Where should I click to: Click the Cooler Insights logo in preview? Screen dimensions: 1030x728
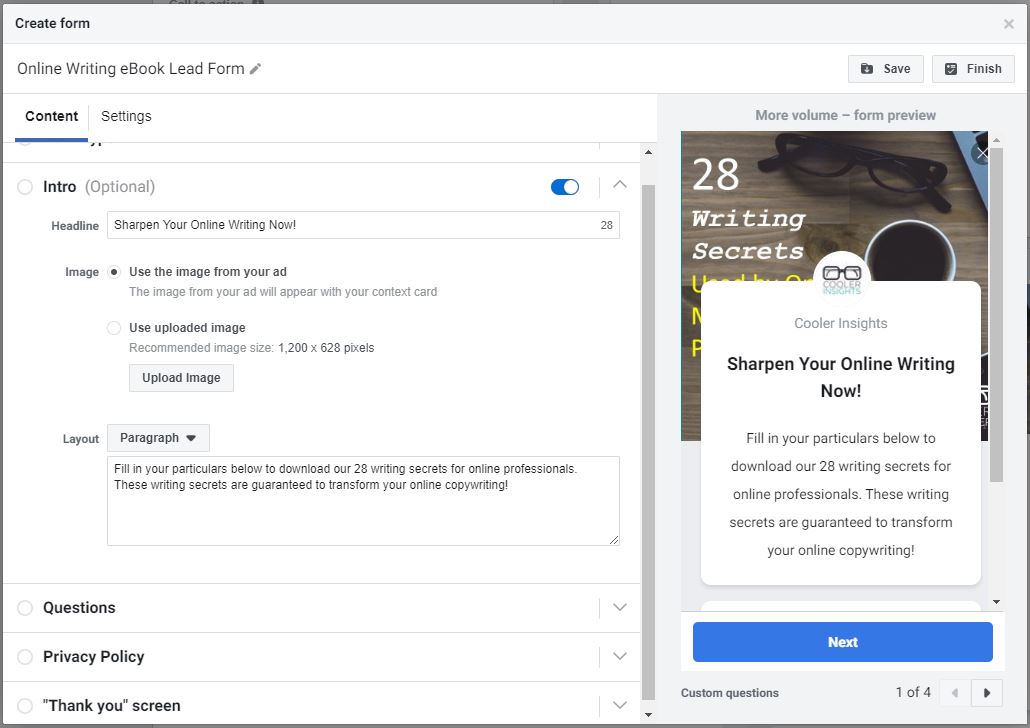coord(841,279)
